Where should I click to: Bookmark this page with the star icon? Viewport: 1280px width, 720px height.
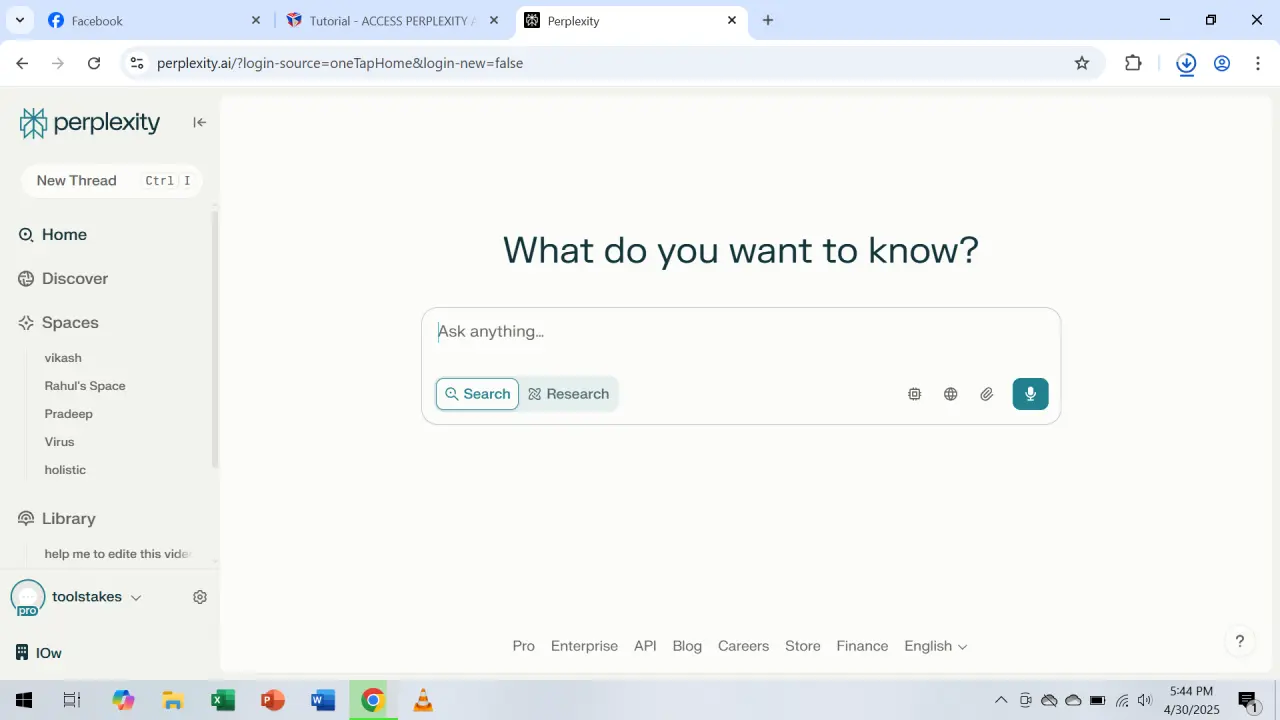click(x=1082, y=63)
